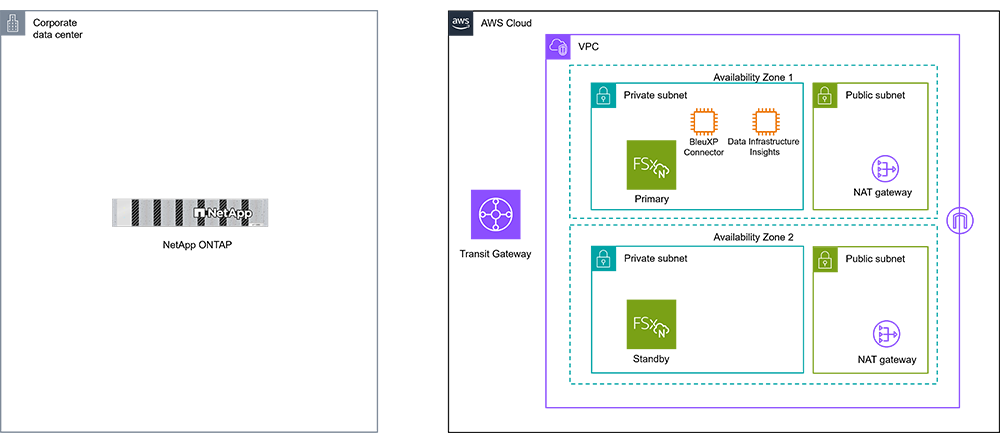Select the 'AWS Cloud' label text
Image resolution: width=1000 pixels, height=442 pixels.
tap(504, 23)
